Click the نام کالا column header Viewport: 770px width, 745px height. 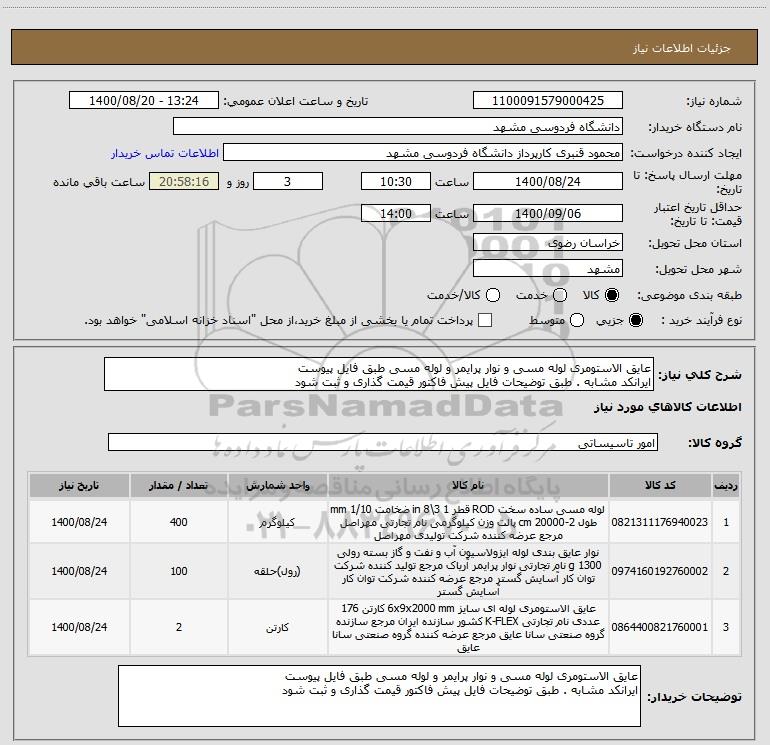point(468,485)
